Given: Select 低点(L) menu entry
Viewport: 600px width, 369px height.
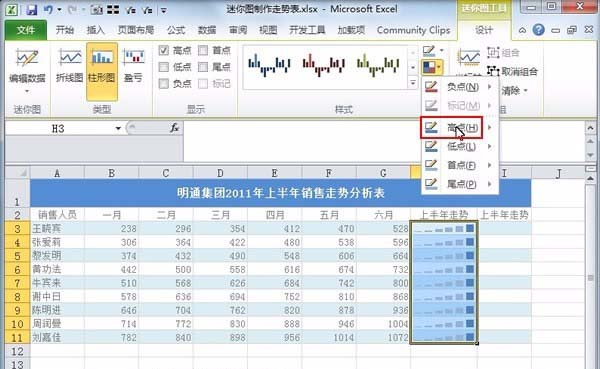Looking at the screenshot, I should (x=460, y=146).
